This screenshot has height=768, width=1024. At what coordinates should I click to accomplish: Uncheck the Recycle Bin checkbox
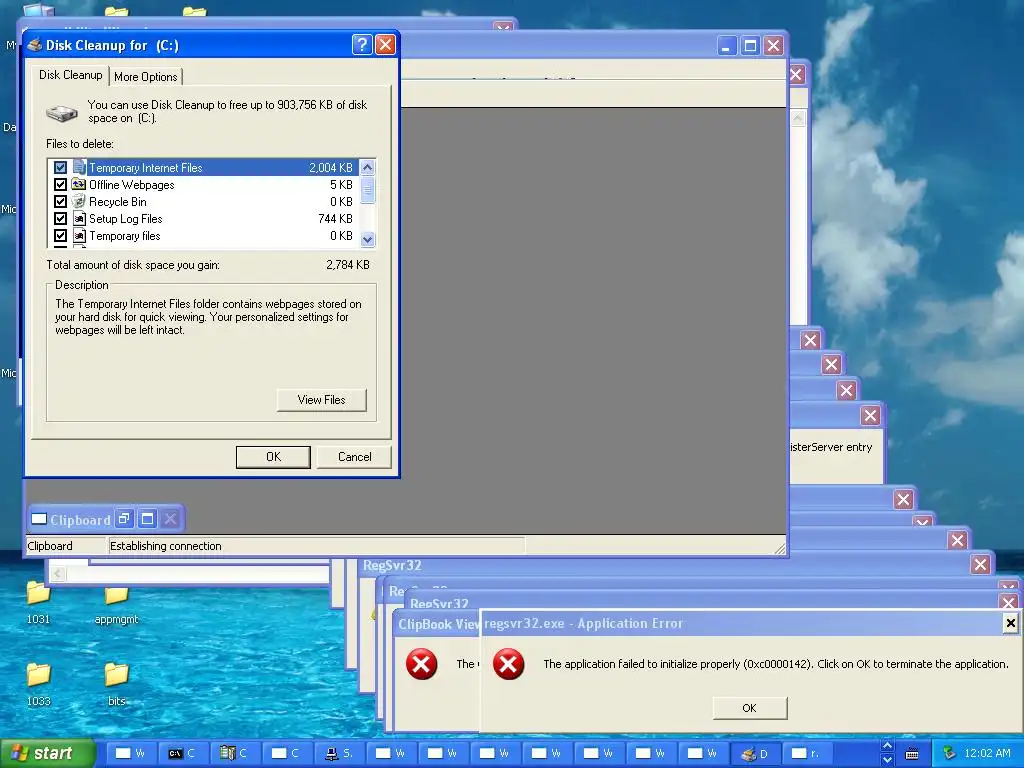60,201
